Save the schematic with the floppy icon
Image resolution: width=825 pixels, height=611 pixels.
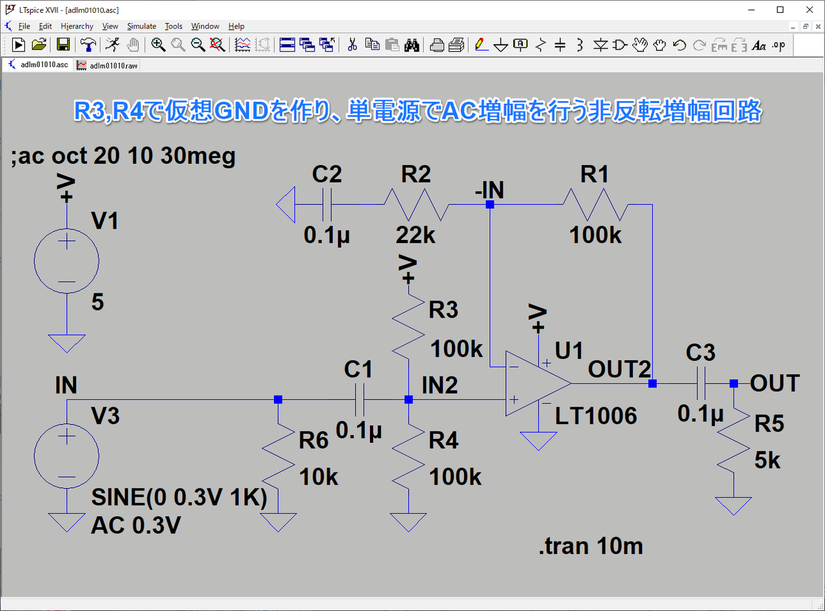63,45
